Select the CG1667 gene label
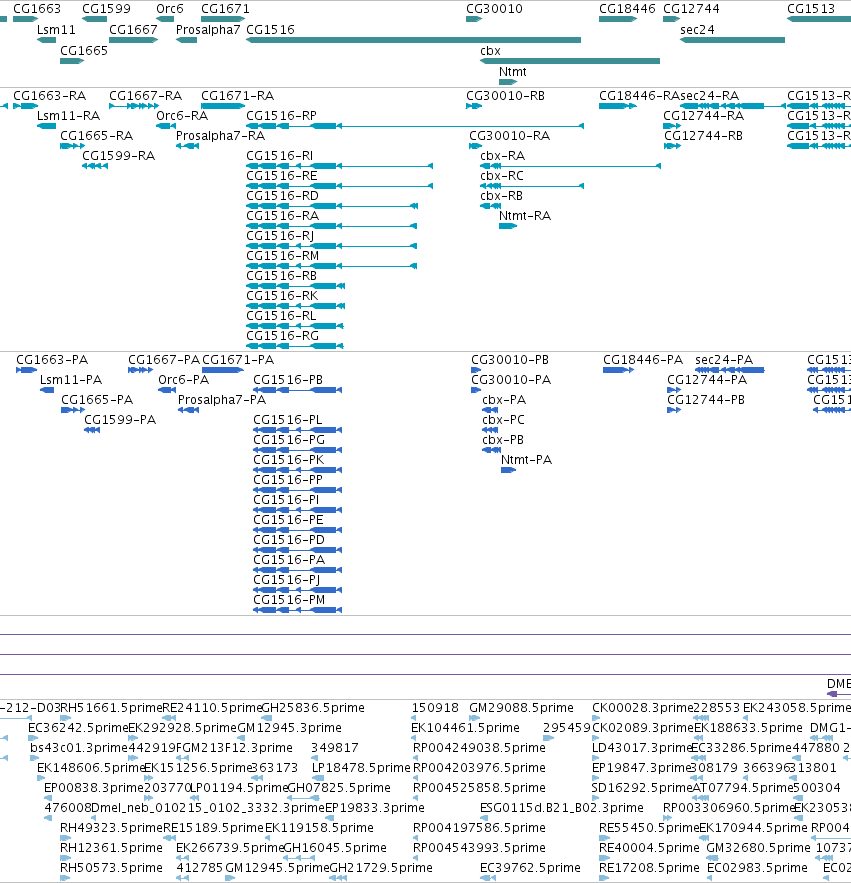The width and height of the screenshot is (851, 883). [133, 30]
